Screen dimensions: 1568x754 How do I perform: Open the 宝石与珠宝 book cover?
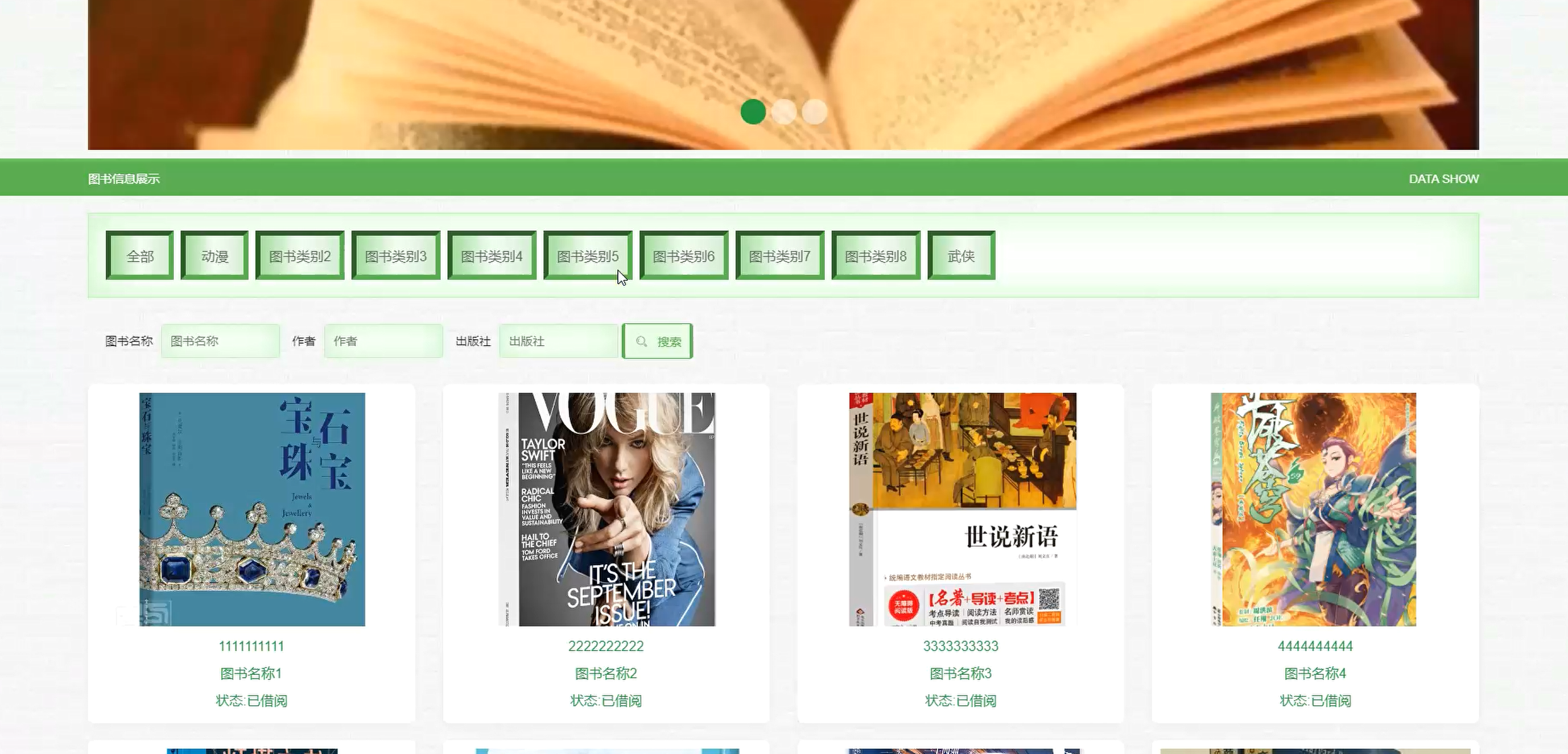pyautogui.click(x=252, y=509)
